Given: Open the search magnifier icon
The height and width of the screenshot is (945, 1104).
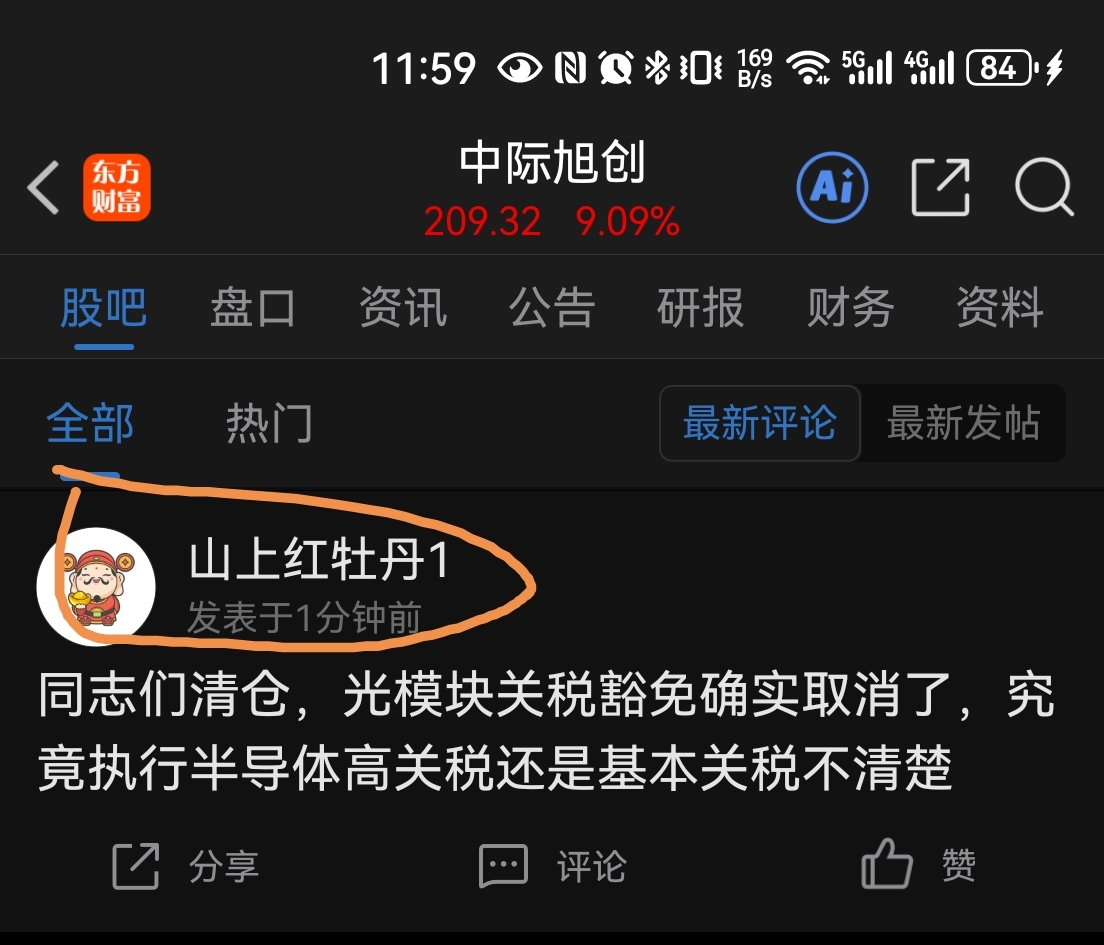Looking at the screenshot, I should click(1044, 187).
